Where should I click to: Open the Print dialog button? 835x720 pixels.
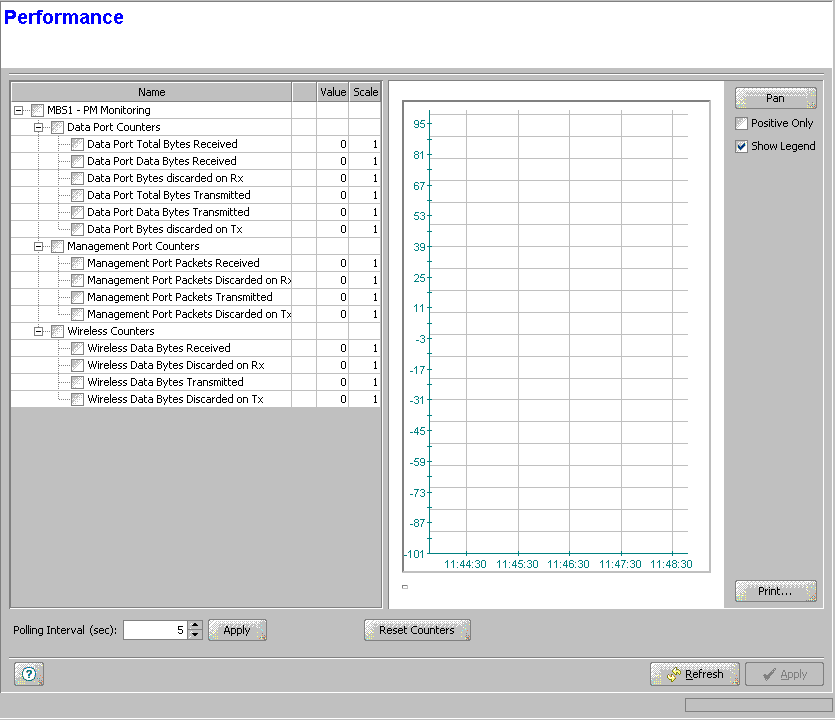[775, 591]
